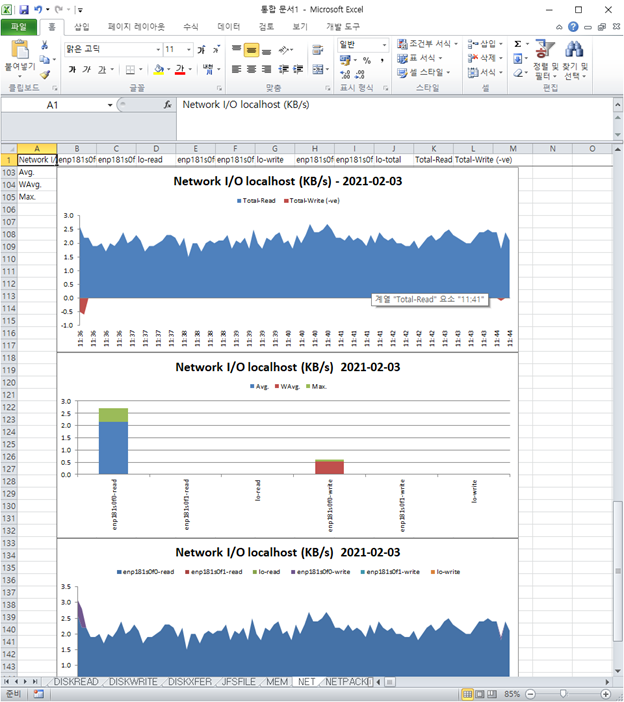
Task: Open 정렬 및 필터 sort and filter
Action: click(546, 60)
